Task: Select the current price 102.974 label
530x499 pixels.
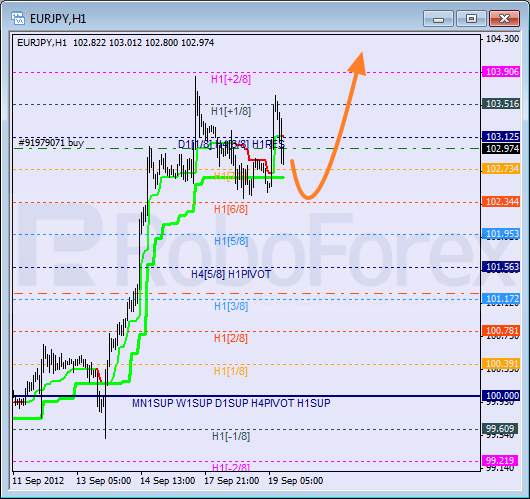Action: pos(501,148)
